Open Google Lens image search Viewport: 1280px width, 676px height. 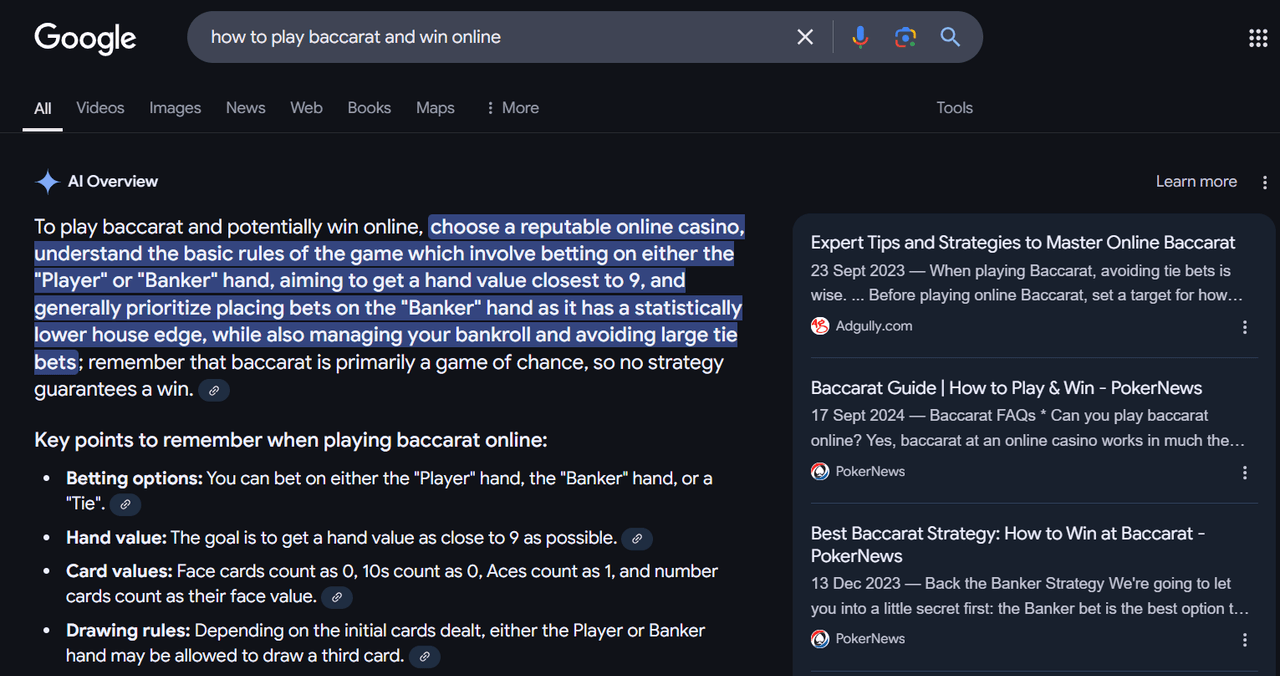905,37
